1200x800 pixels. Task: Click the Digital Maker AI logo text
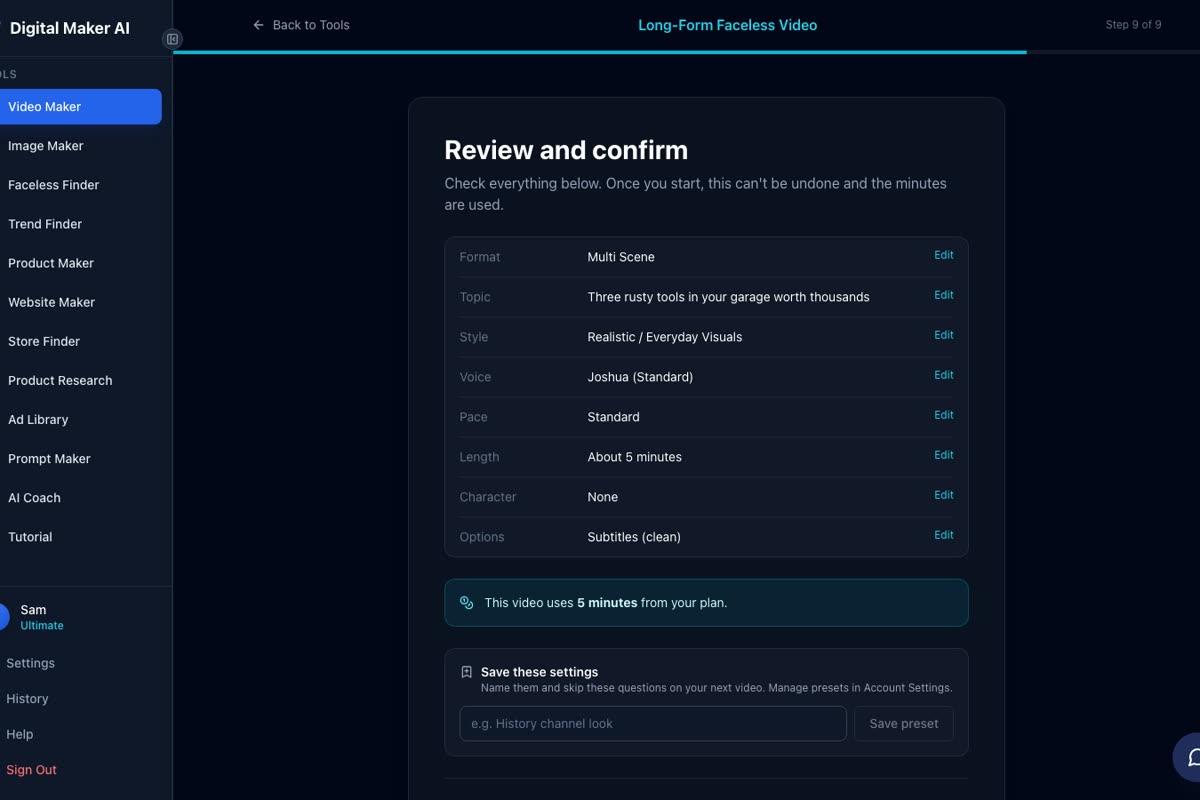click(x=70, y=28)
